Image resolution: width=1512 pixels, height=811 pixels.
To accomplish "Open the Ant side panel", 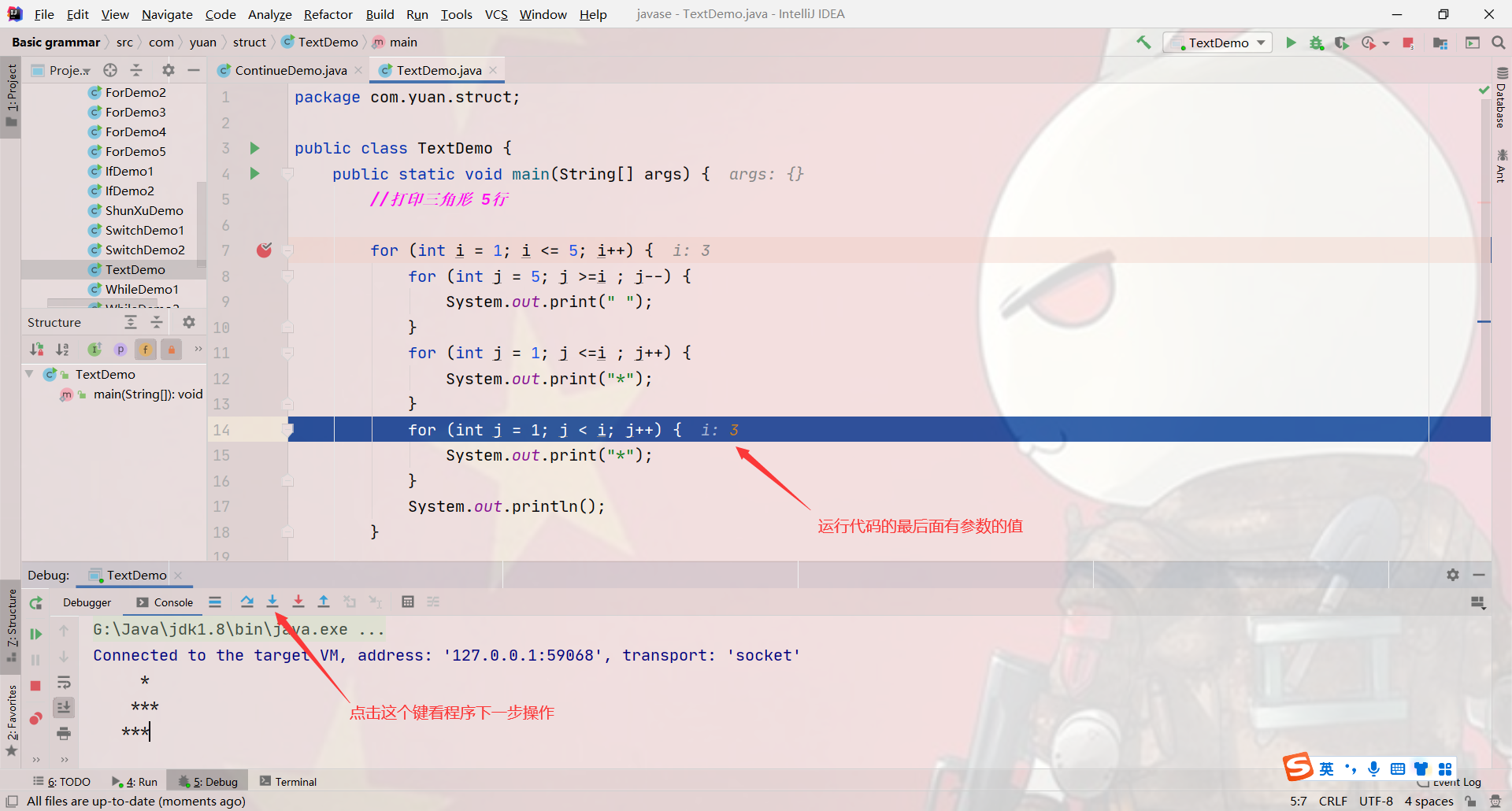I will (1501, 165).
